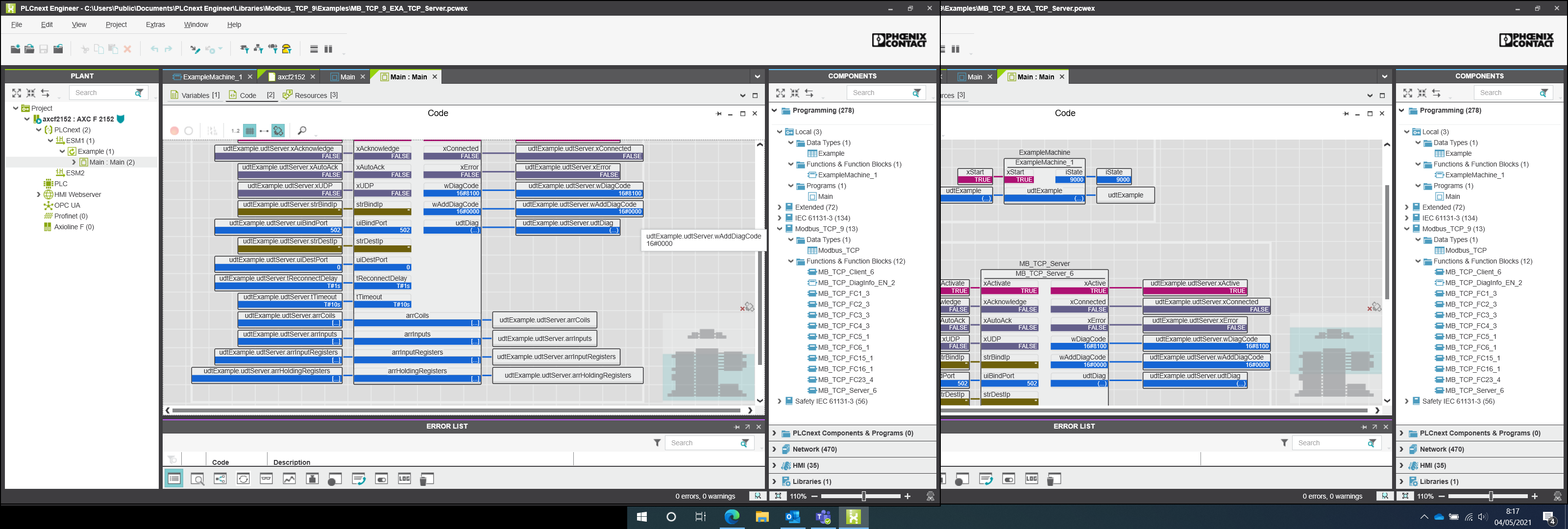Open the magnifier search tool in the code editor
This screenshot has width=1568, height=529.
click(x=302, y=131)
